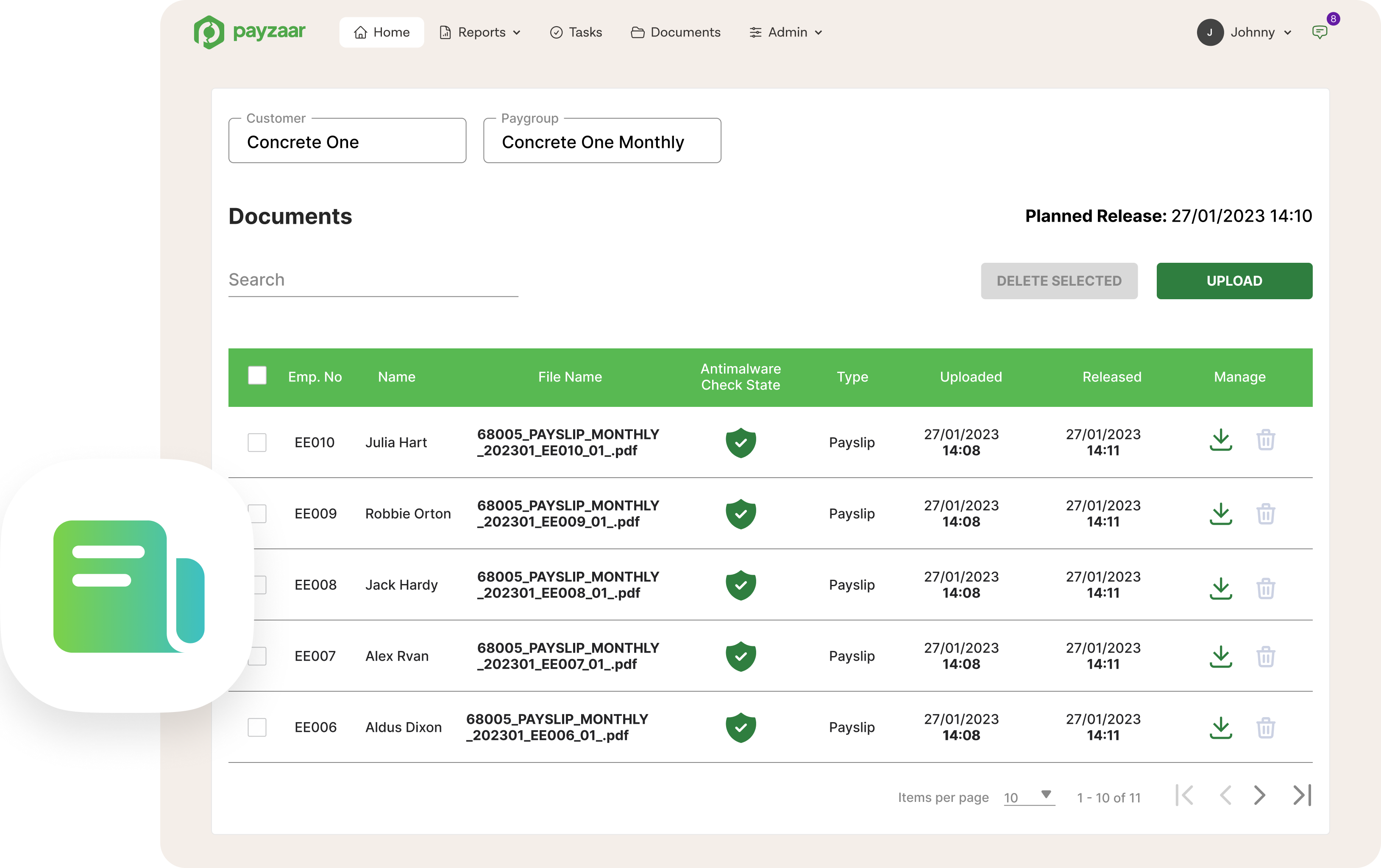Click the Antimalware Check State header
The height and width of the screenshot is (868, 1381).
point(741,377)
